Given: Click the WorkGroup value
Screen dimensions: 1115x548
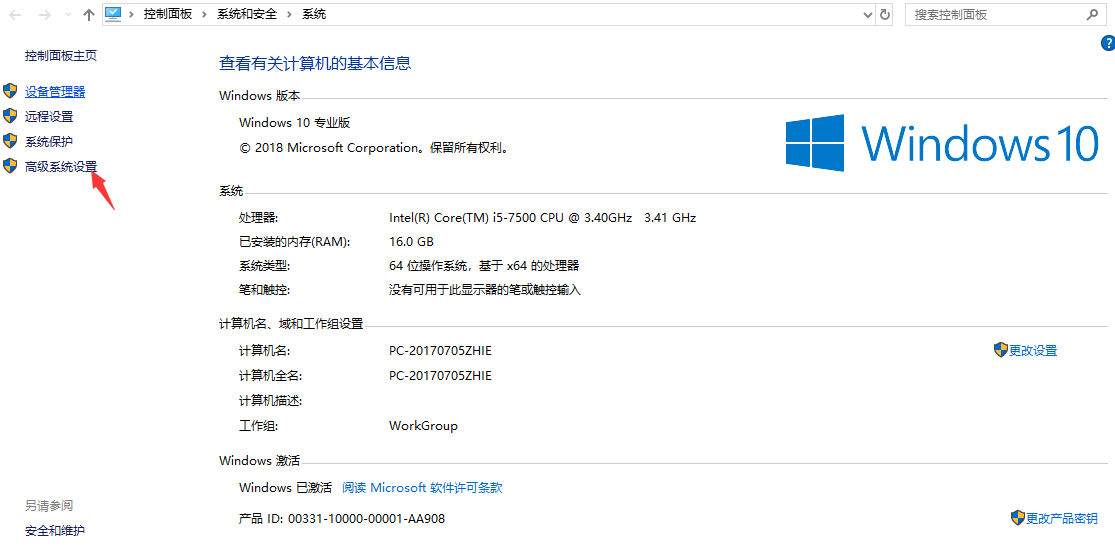Looking at the screenshot, I should pyautogui.click(x=423, y=426).
